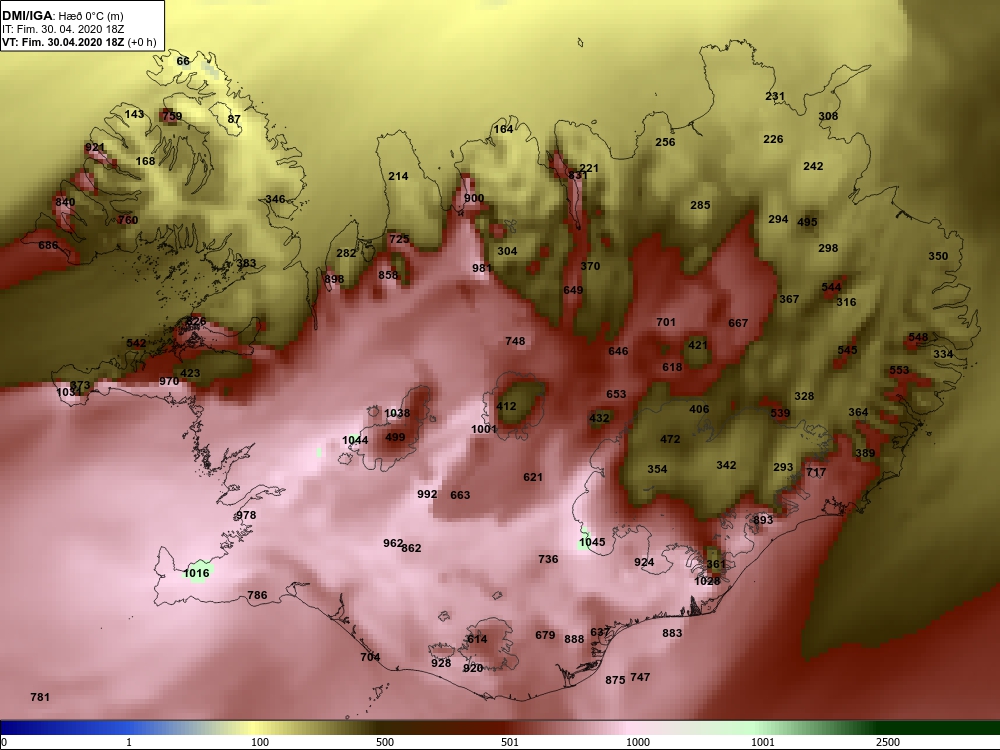The width and height of the screenshot is (1000, 750).
Task: Select the 164 reading
Action: point(503,129)
